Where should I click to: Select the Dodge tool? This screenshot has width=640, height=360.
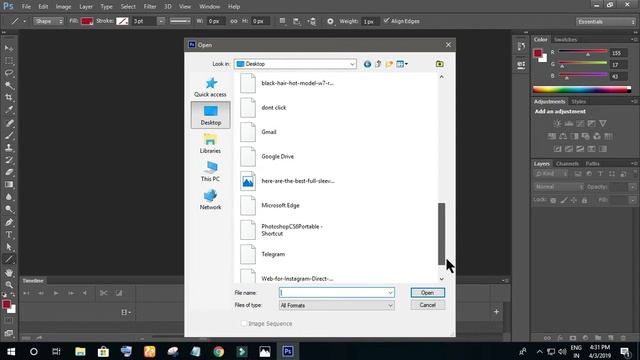coord(9,209)
